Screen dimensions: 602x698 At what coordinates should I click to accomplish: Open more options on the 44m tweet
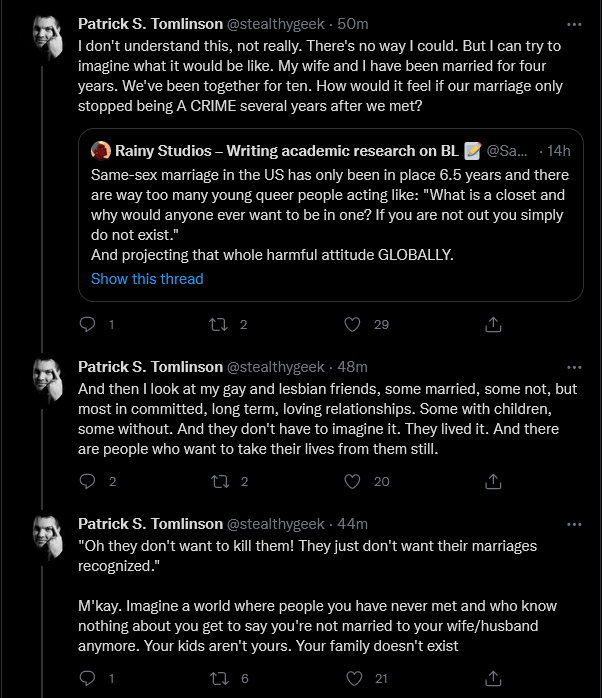(x=574, y=524)
